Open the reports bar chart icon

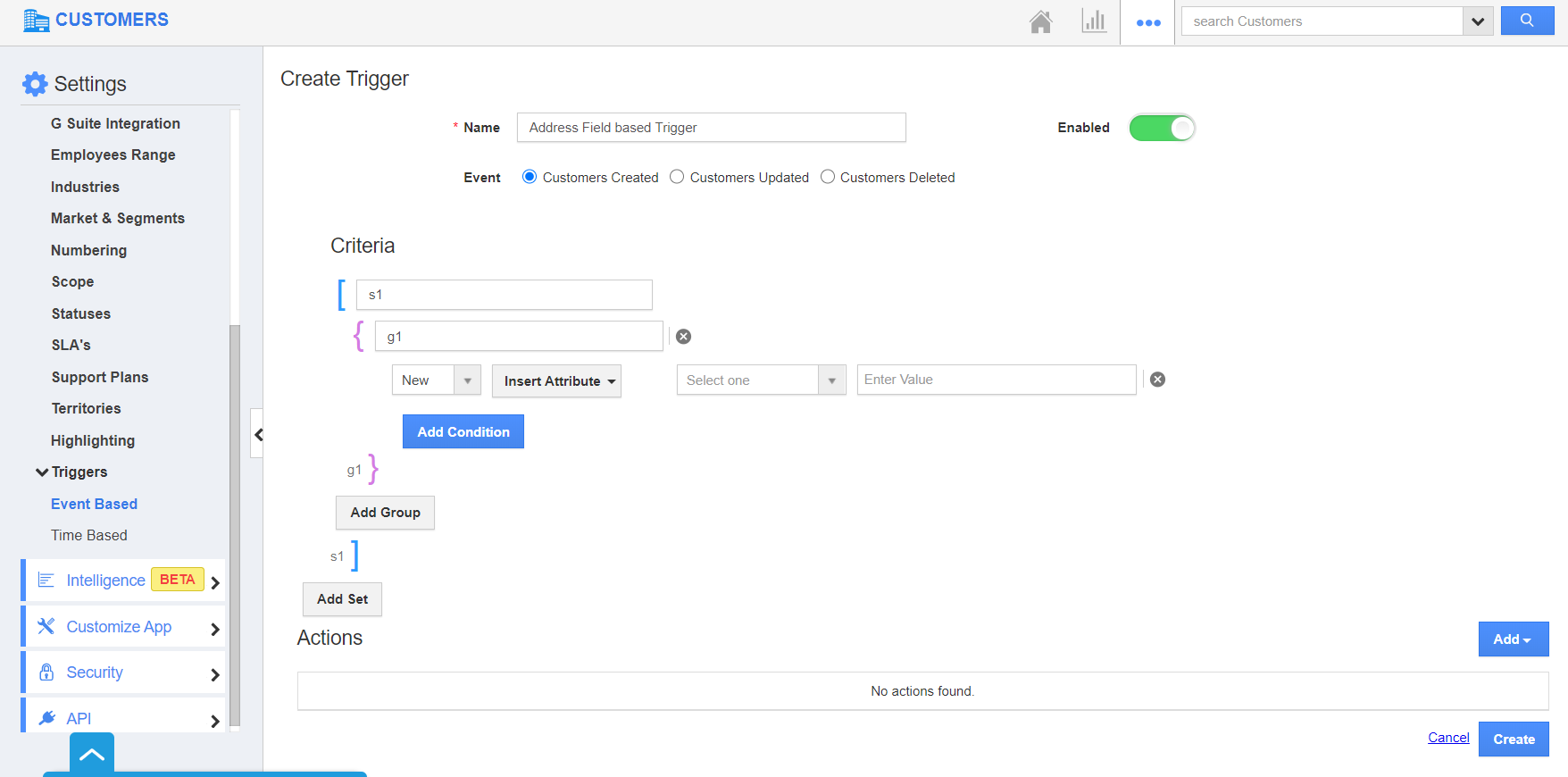[x=1093, y=21]
